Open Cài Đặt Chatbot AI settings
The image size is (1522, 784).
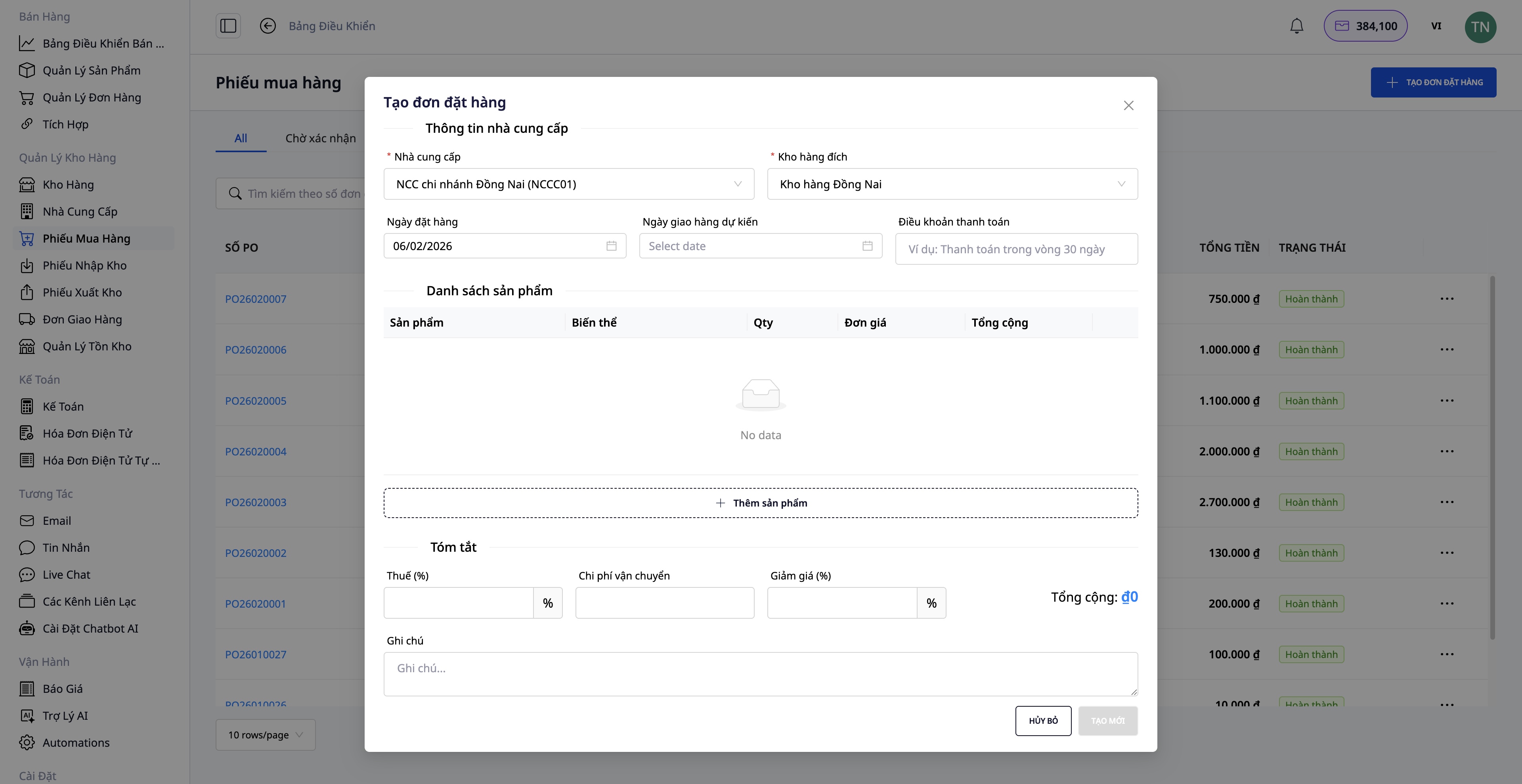90,628
